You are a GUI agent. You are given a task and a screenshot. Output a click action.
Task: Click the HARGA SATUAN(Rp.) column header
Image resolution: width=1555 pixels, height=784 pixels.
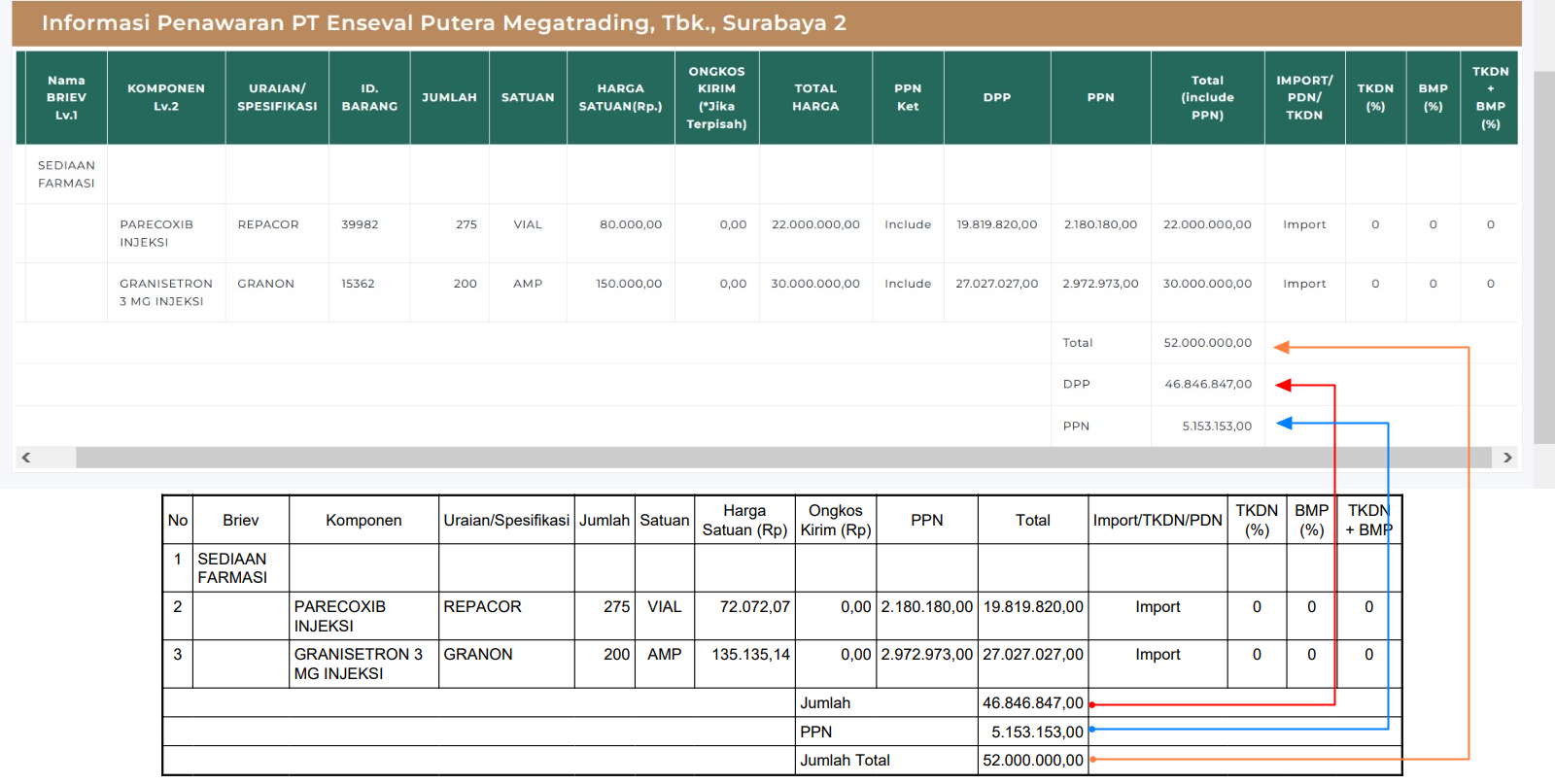click(x=620, y=97)
